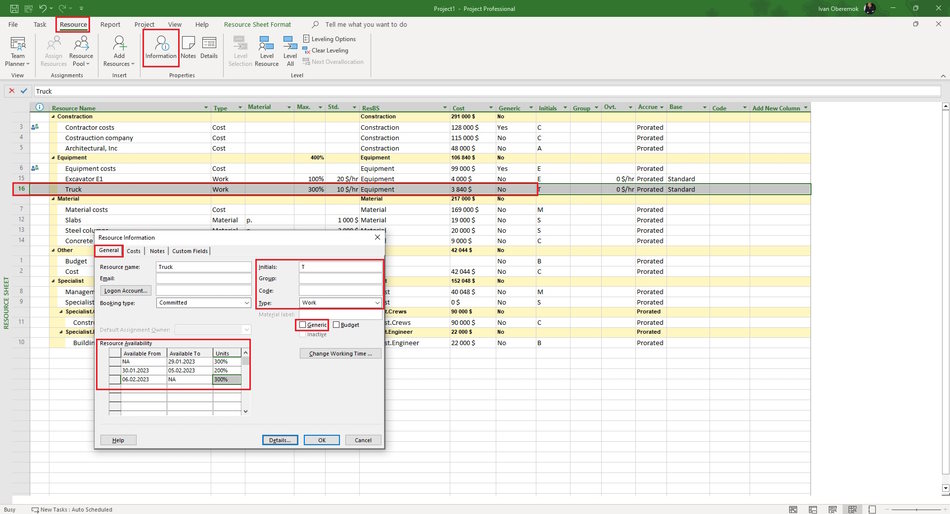
Task: Click the formula bar entry showing Truck
Action: [487, 91]
